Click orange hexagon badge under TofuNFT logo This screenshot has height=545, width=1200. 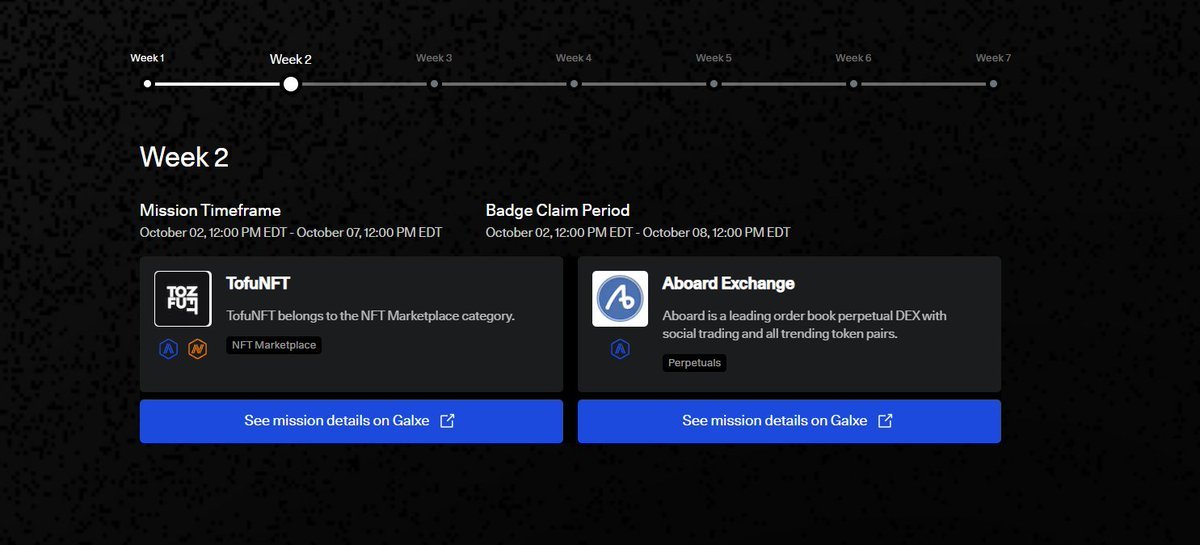coord(198,350)
